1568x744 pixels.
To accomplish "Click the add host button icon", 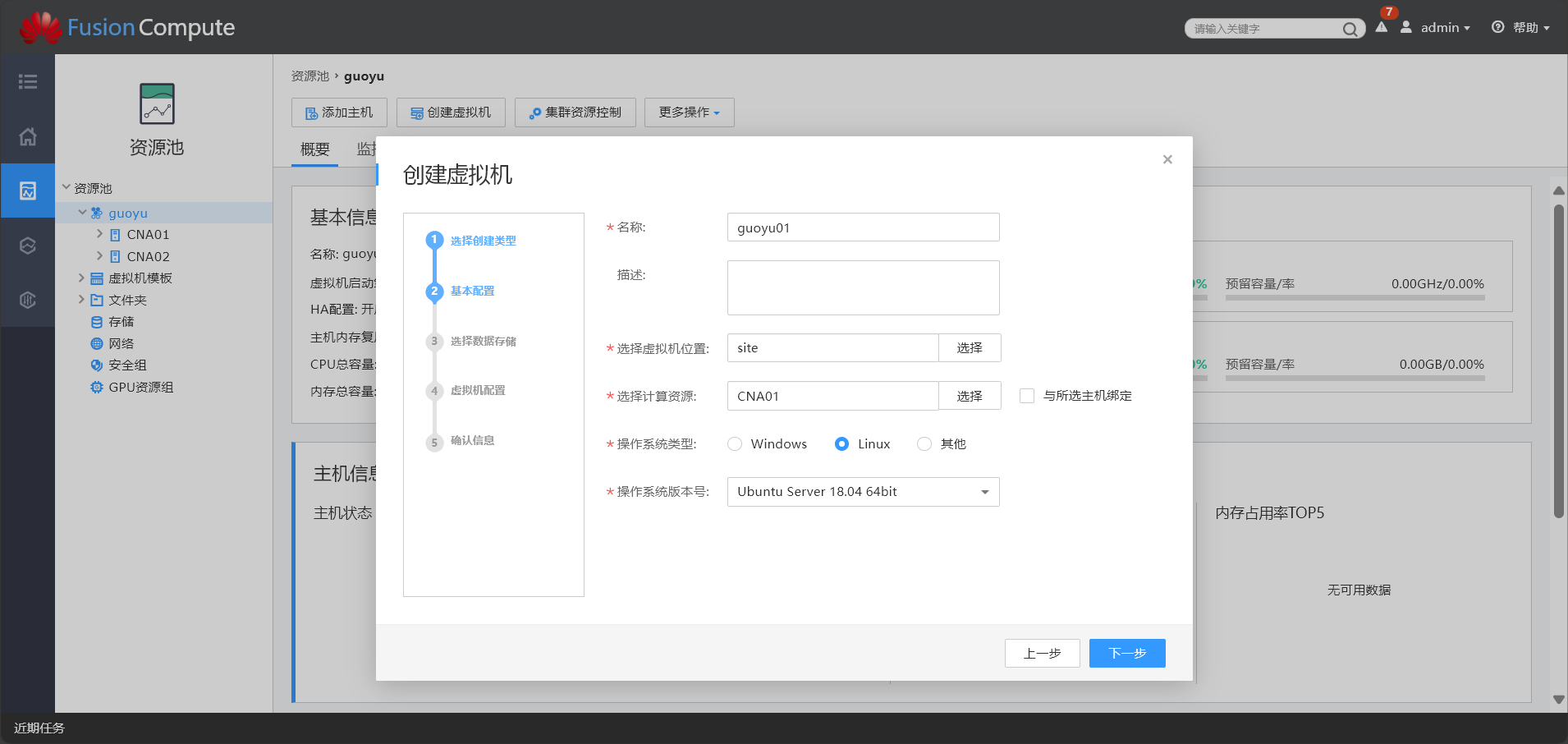I will [x=312, y=113].
